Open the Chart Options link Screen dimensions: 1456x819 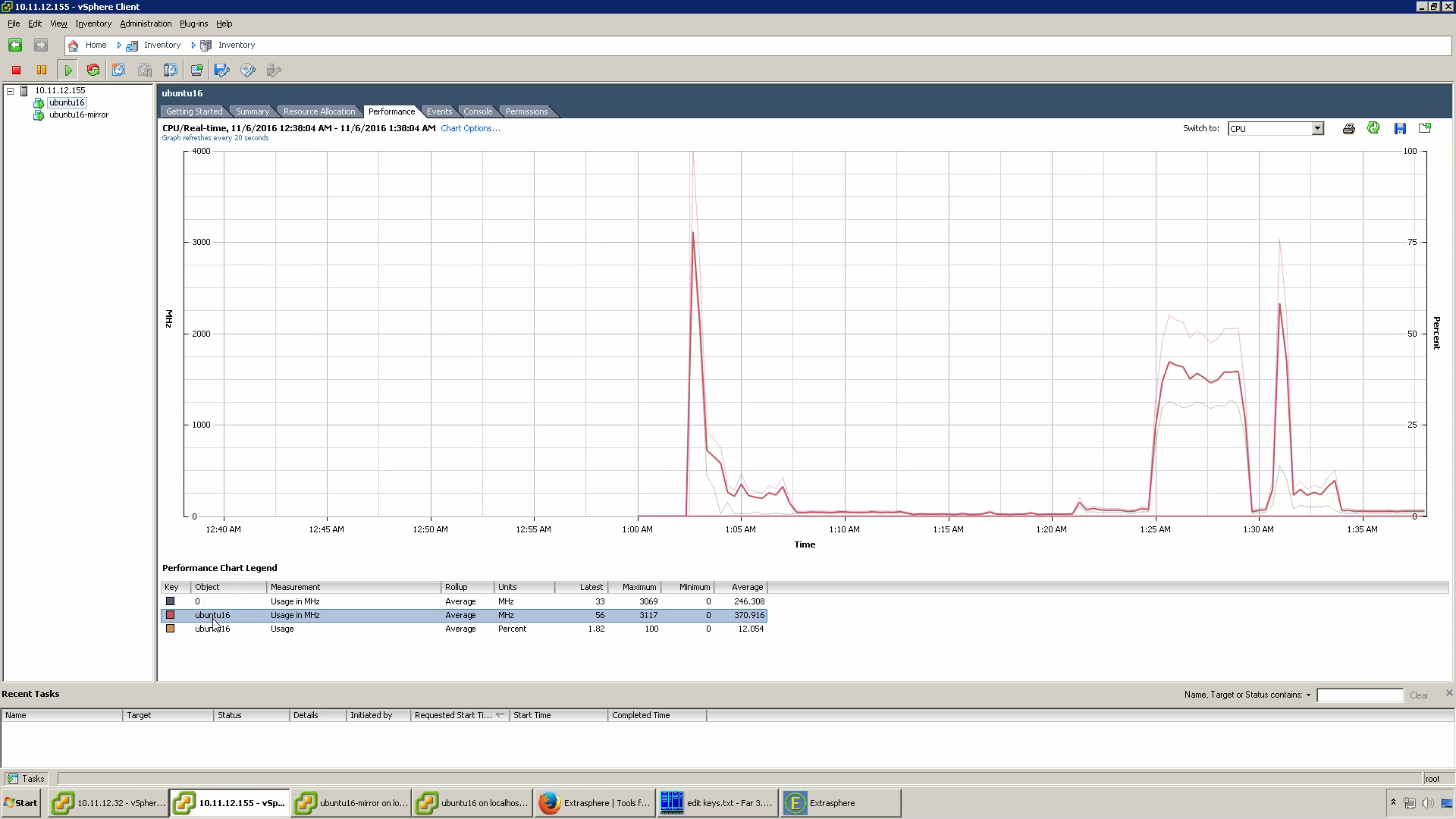click(470, 128)
